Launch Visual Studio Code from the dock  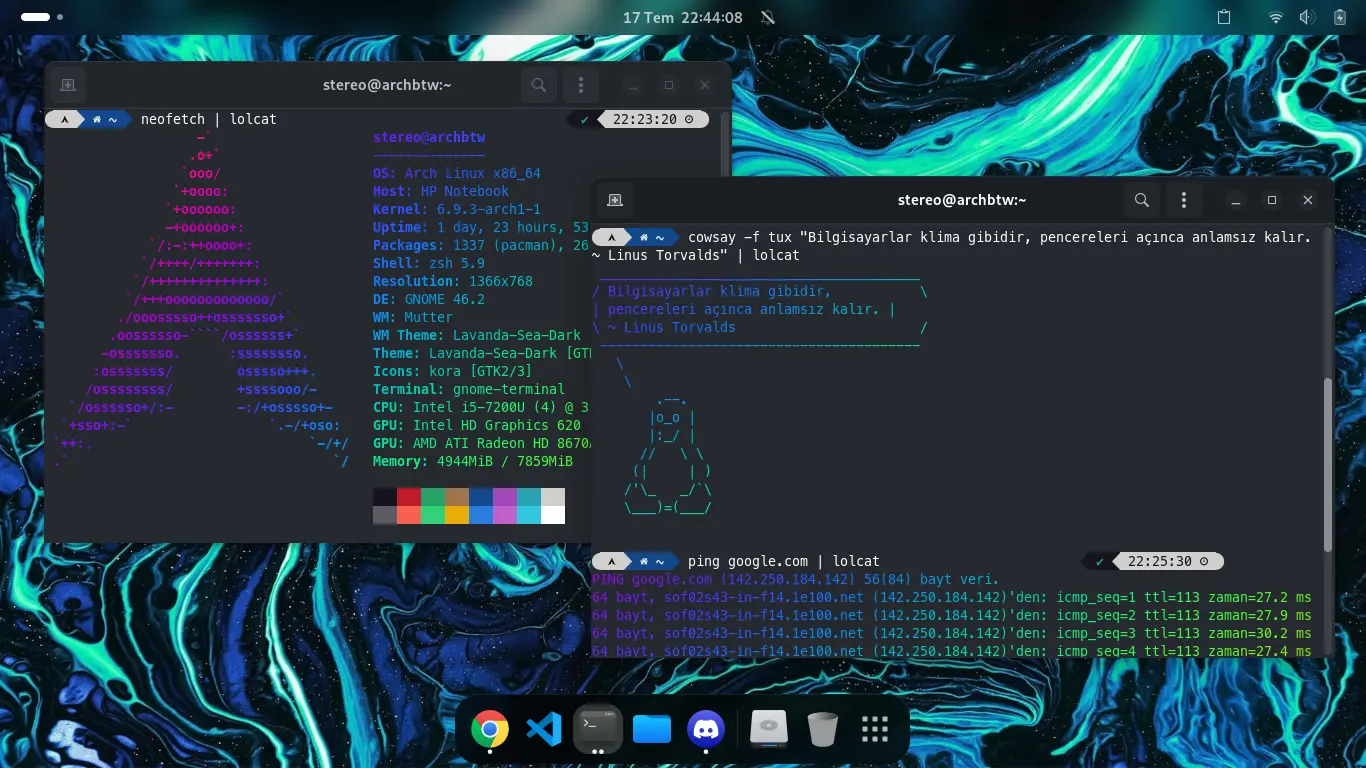[x=544, y=729]
